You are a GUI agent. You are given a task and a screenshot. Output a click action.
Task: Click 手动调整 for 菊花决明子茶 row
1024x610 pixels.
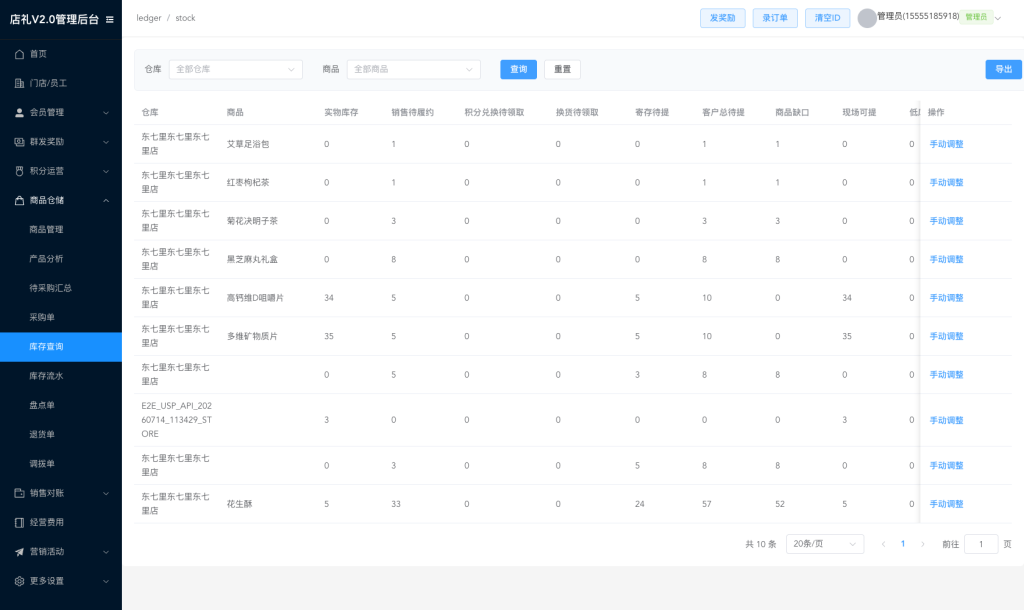click(946, 221)
